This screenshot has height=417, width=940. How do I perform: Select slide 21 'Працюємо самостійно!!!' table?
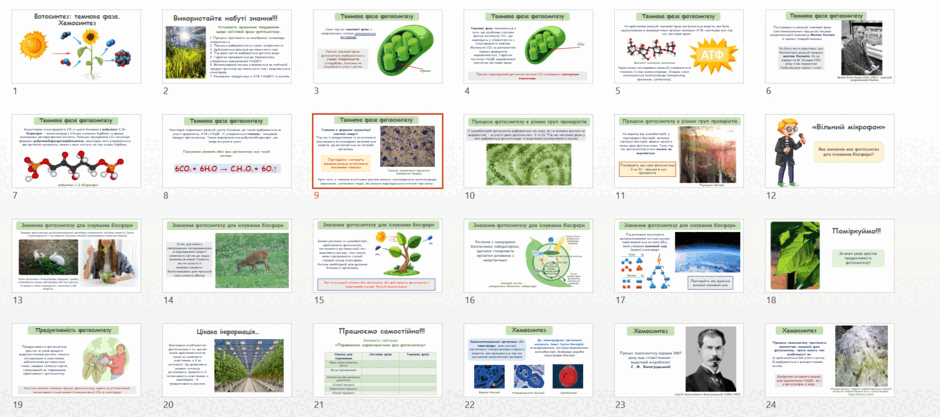point(378,360)
